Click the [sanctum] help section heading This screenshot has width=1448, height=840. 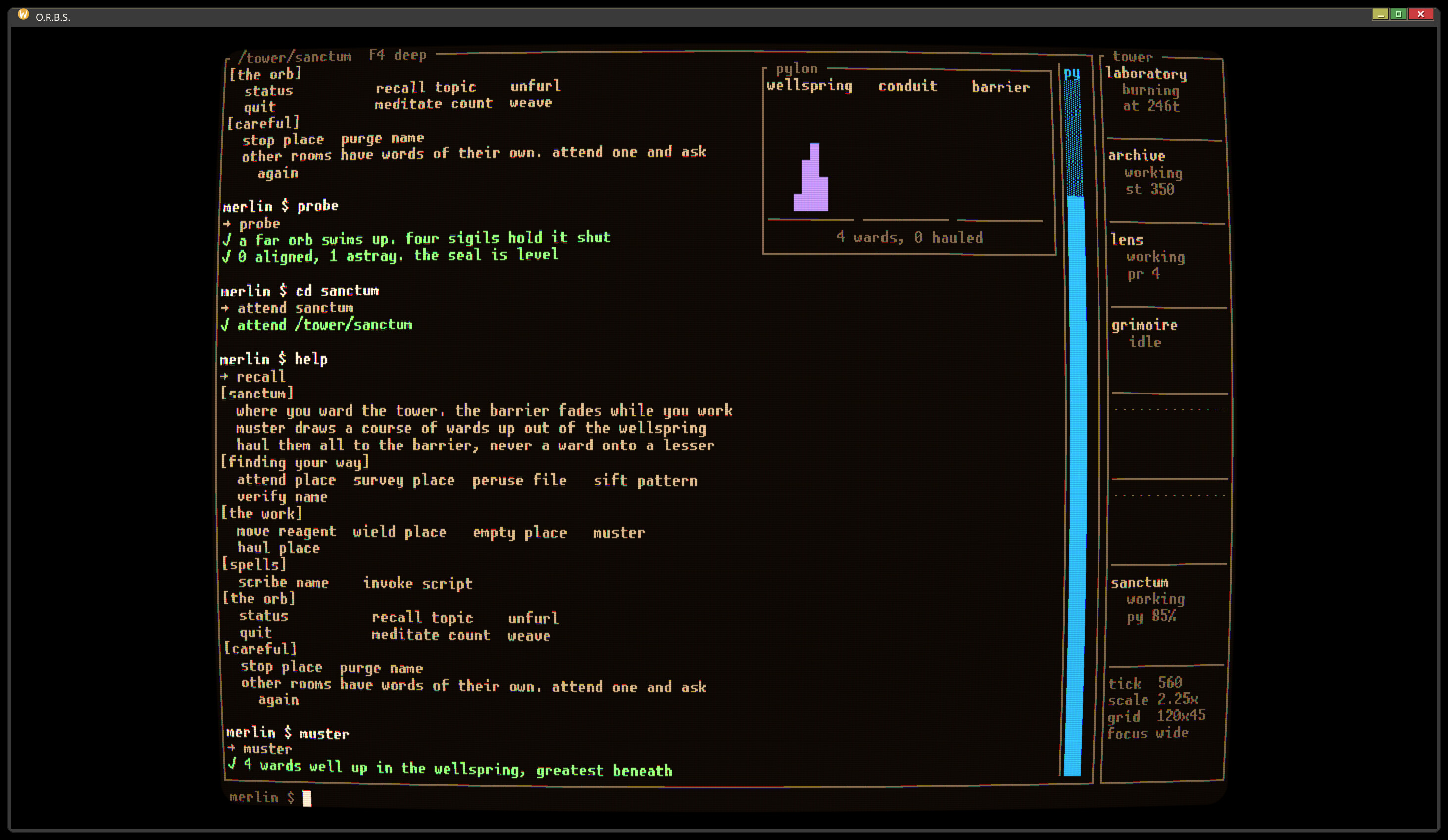click(257, 394)
